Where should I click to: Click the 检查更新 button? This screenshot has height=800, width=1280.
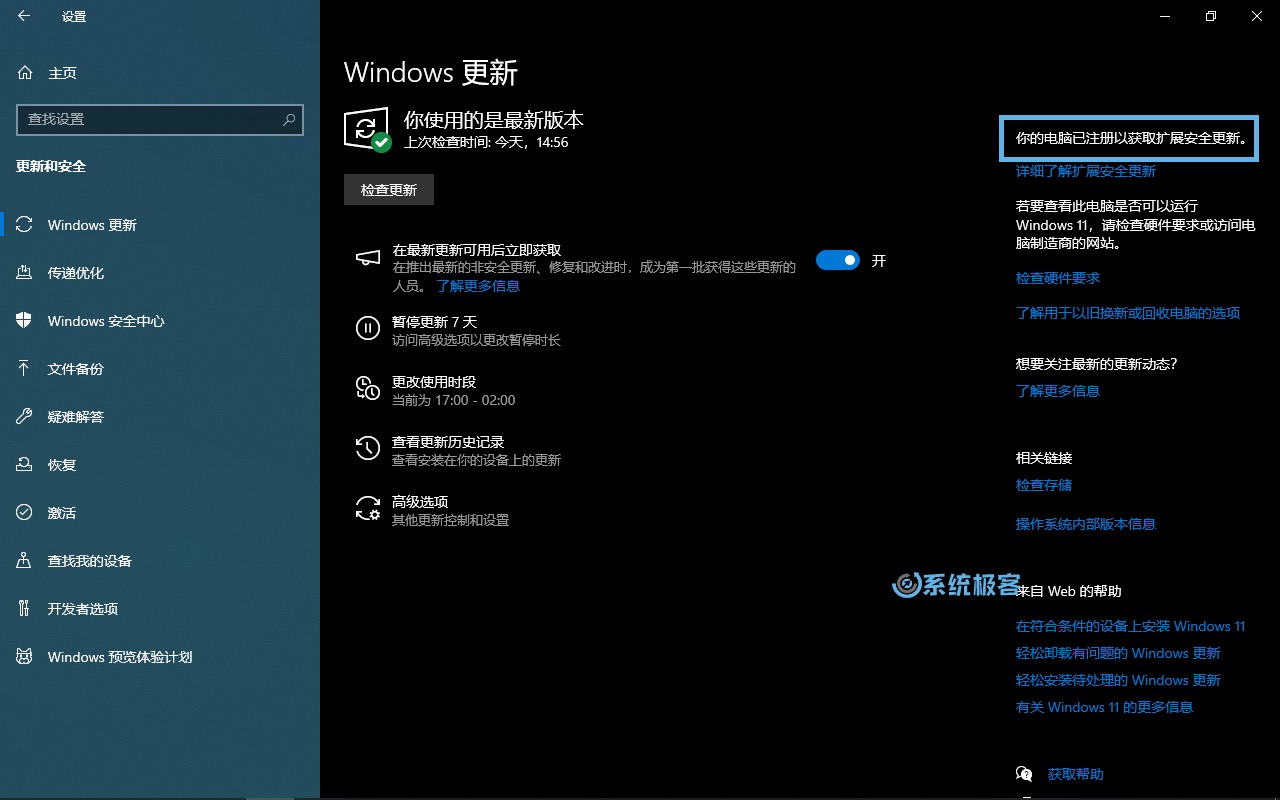pyautogui.click(x=389, y=190)
